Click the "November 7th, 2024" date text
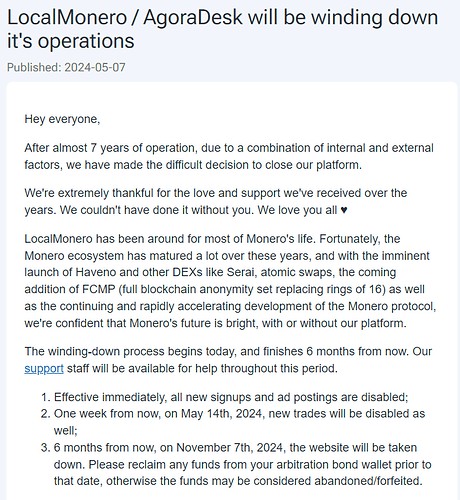This screenshot has height=500, width=460. tap(231, 447)
